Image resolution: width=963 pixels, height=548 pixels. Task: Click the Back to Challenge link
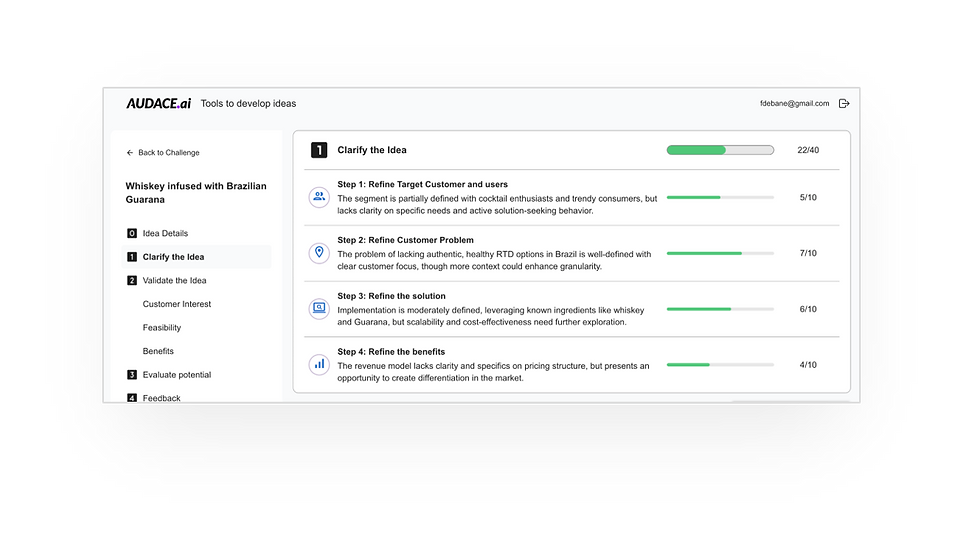point(168,152)
